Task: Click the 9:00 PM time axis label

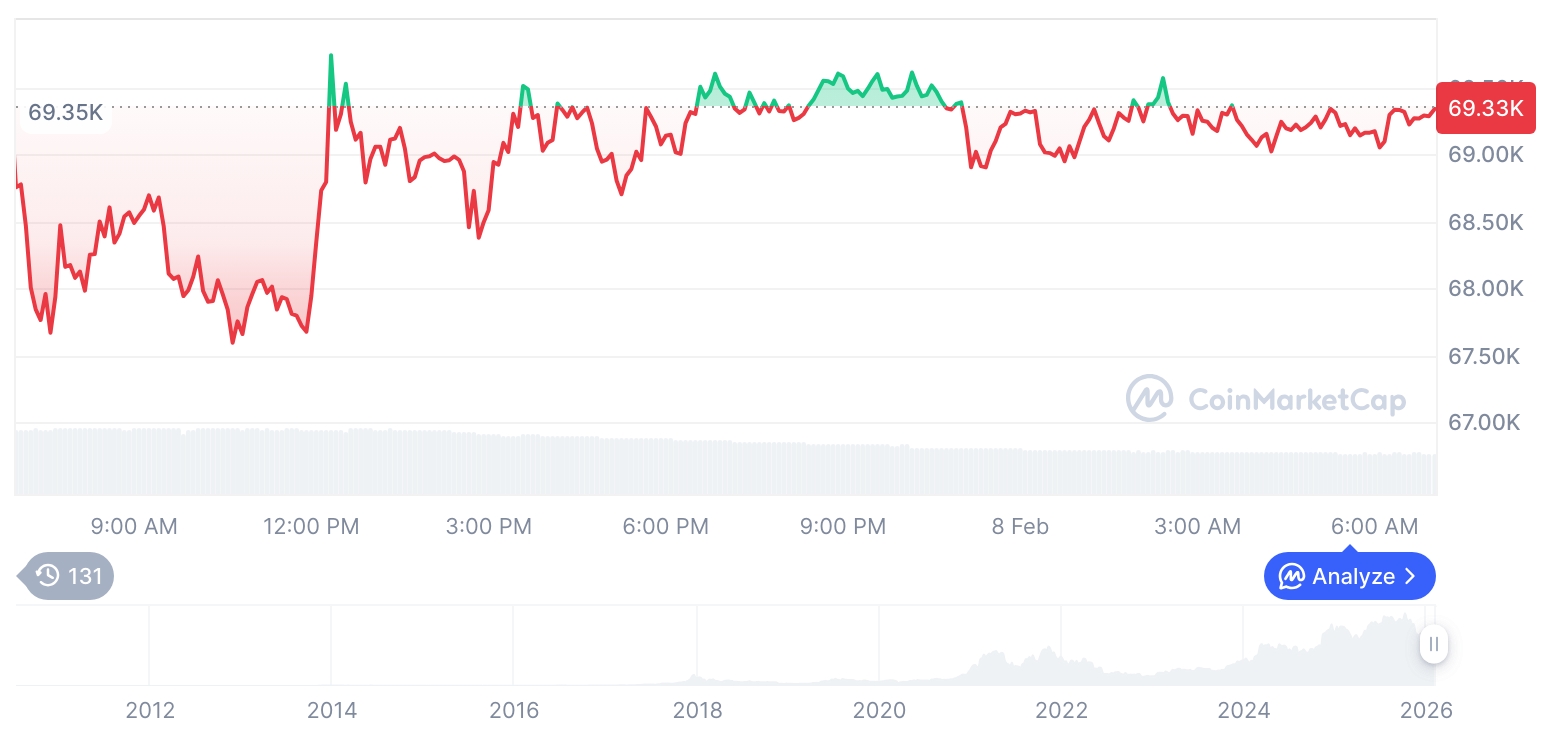Action: (x=843, y=527)
